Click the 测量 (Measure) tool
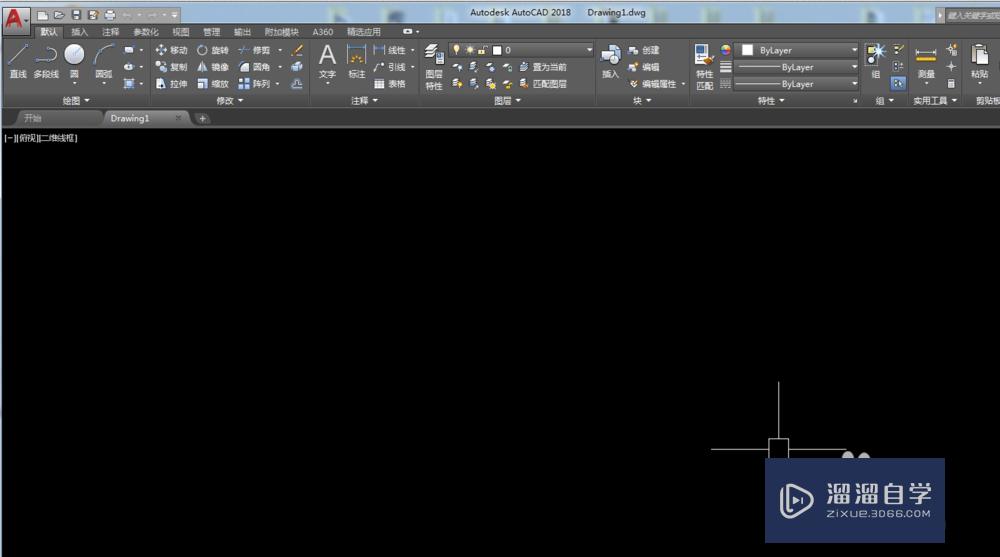The height and width of the screenshot is (557, 1000). pyautogui.click(x=926, y=63)
